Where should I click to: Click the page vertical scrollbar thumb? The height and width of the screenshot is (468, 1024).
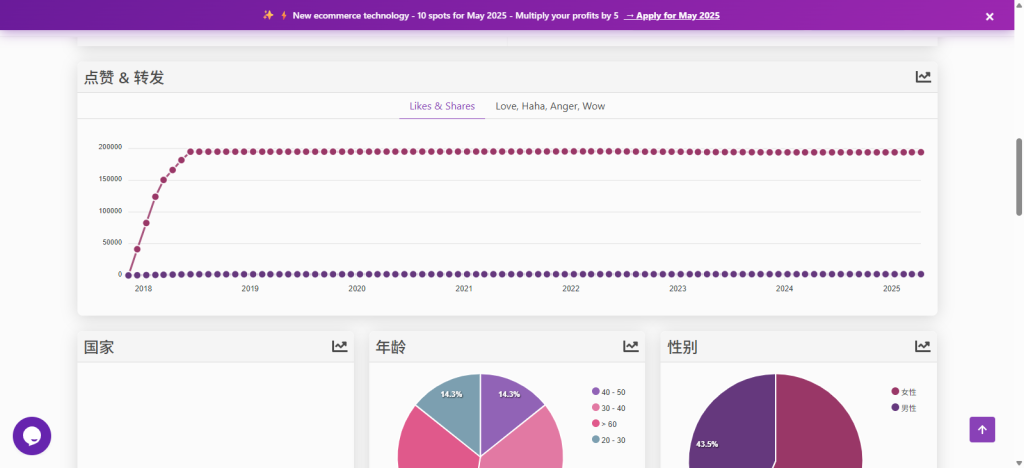pyautogui.click(x=1019, y=177)
